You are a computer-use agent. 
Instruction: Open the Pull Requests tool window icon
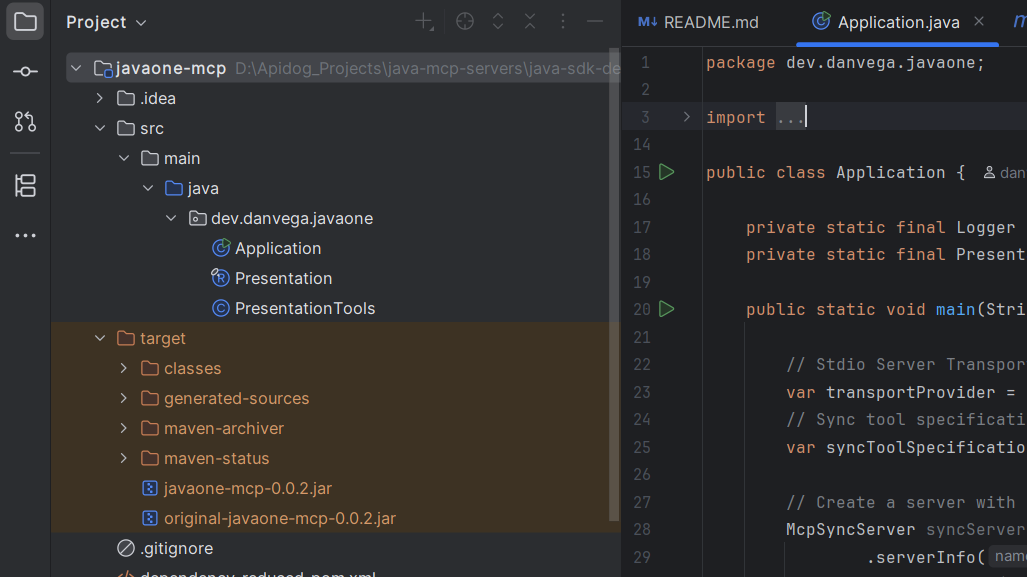click(x=25, y=121)
